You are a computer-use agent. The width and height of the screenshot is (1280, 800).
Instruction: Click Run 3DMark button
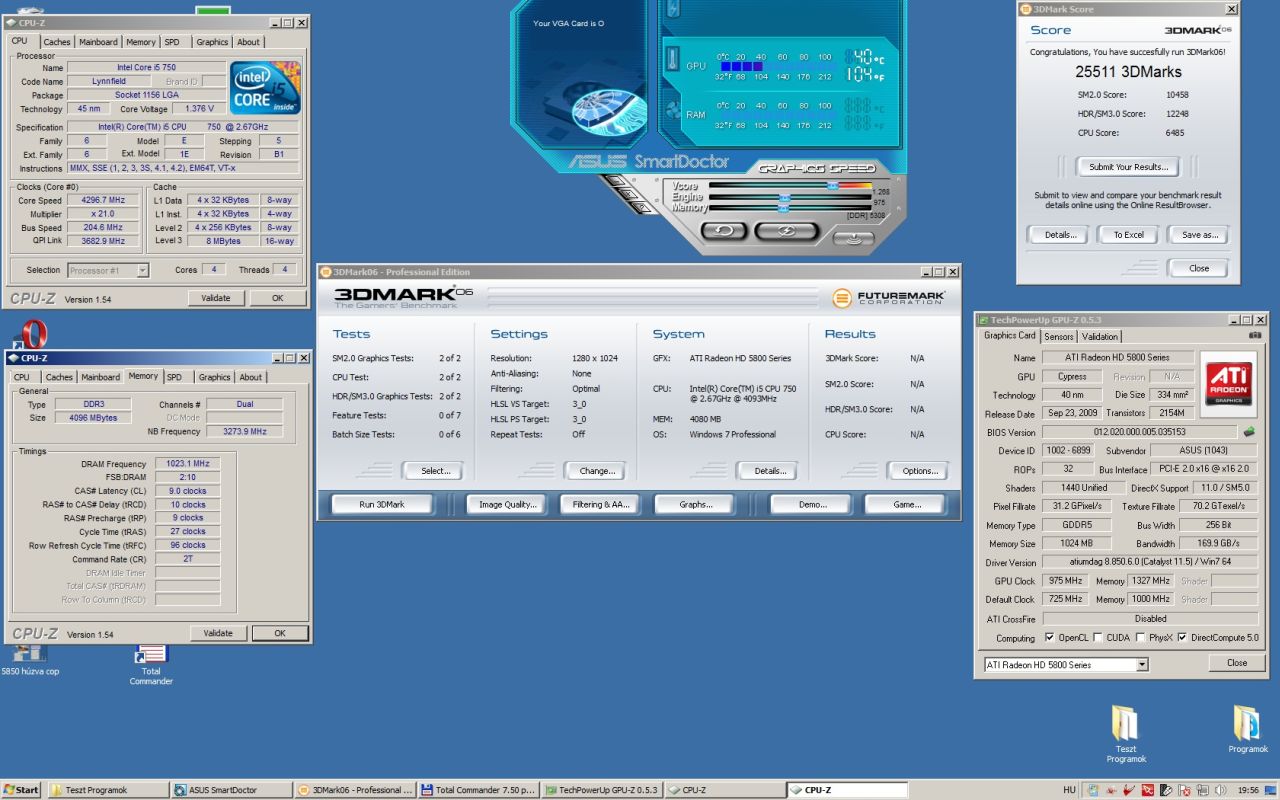click(x=382, y=504)
